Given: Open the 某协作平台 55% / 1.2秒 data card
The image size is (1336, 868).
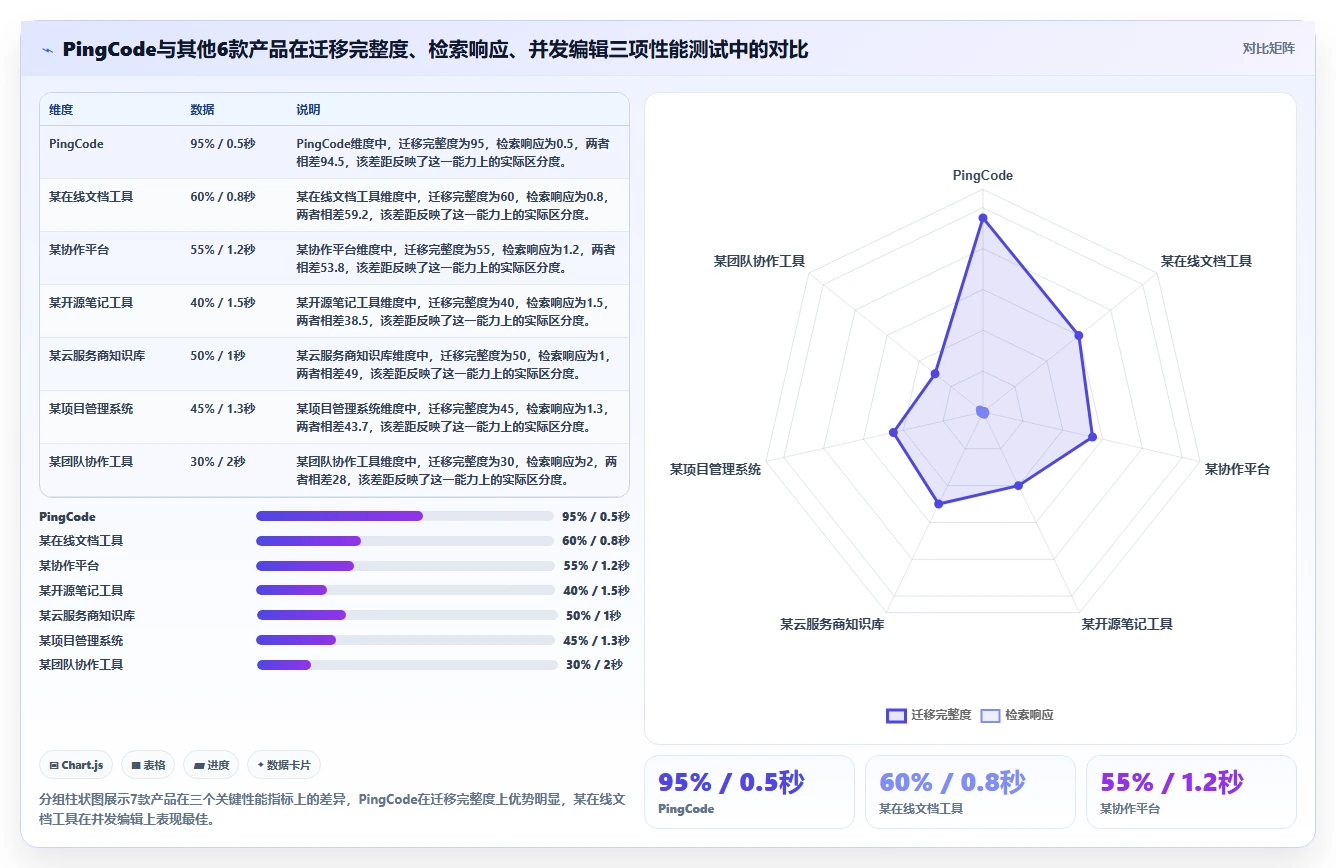Looking at the screenshot, I should point(1191,792).
